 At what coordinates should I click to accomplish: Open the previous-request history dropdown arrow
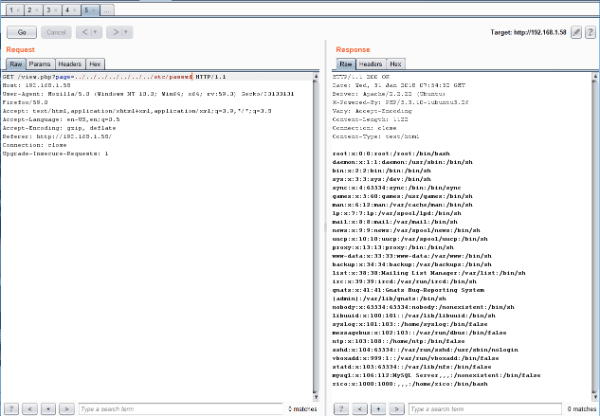96,32
